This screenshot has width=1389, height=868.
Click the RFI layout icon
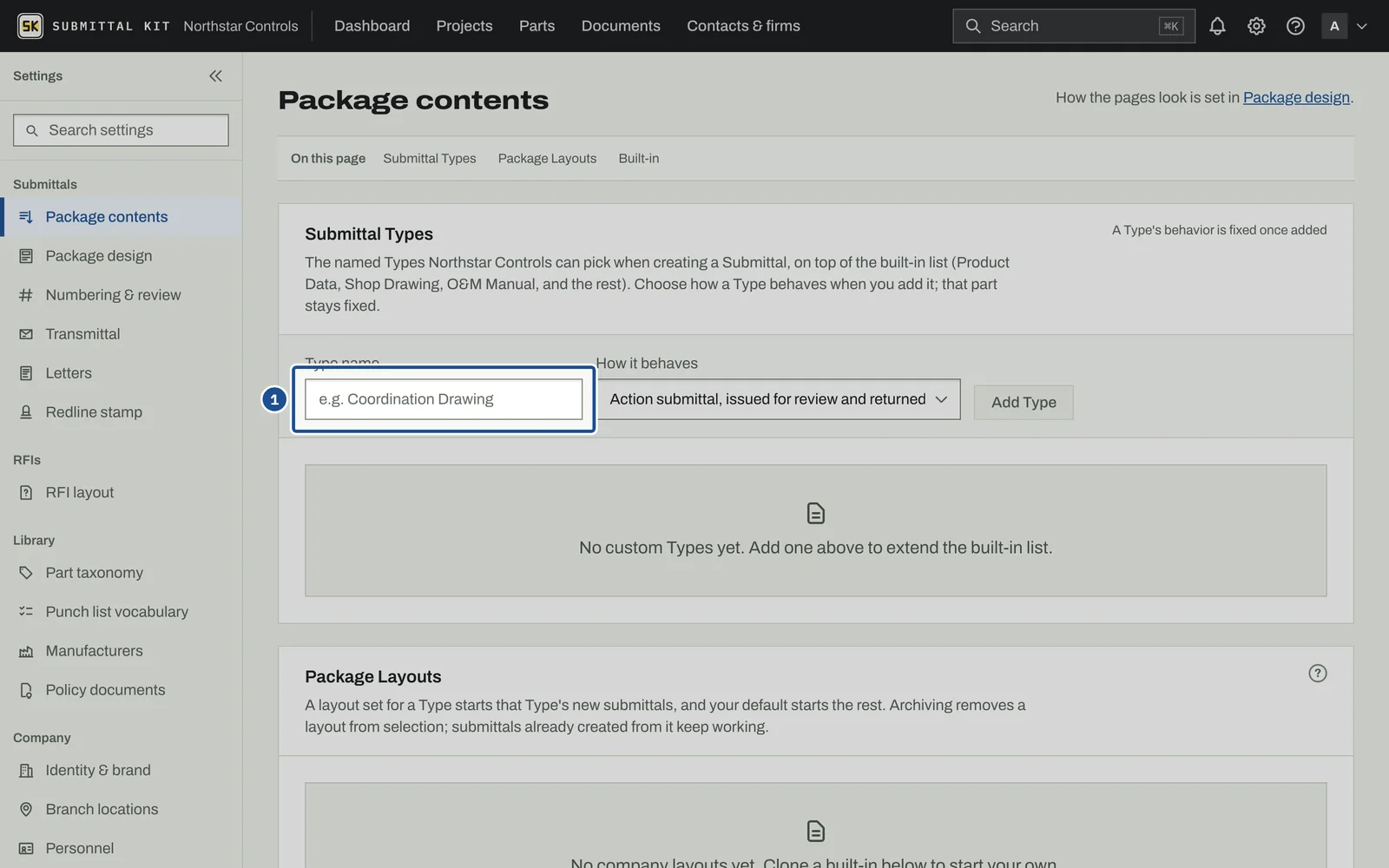[26, 493]
